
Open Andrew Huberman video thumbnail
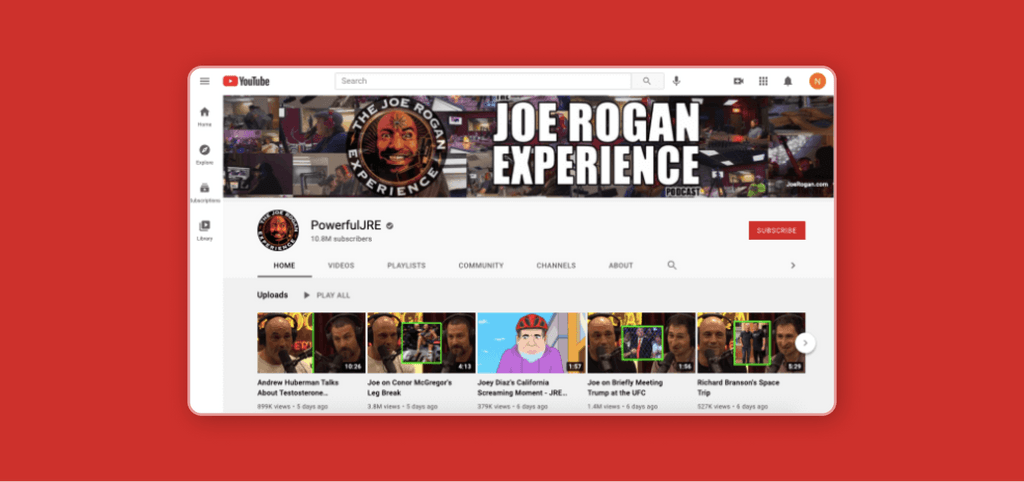(311, 343)
